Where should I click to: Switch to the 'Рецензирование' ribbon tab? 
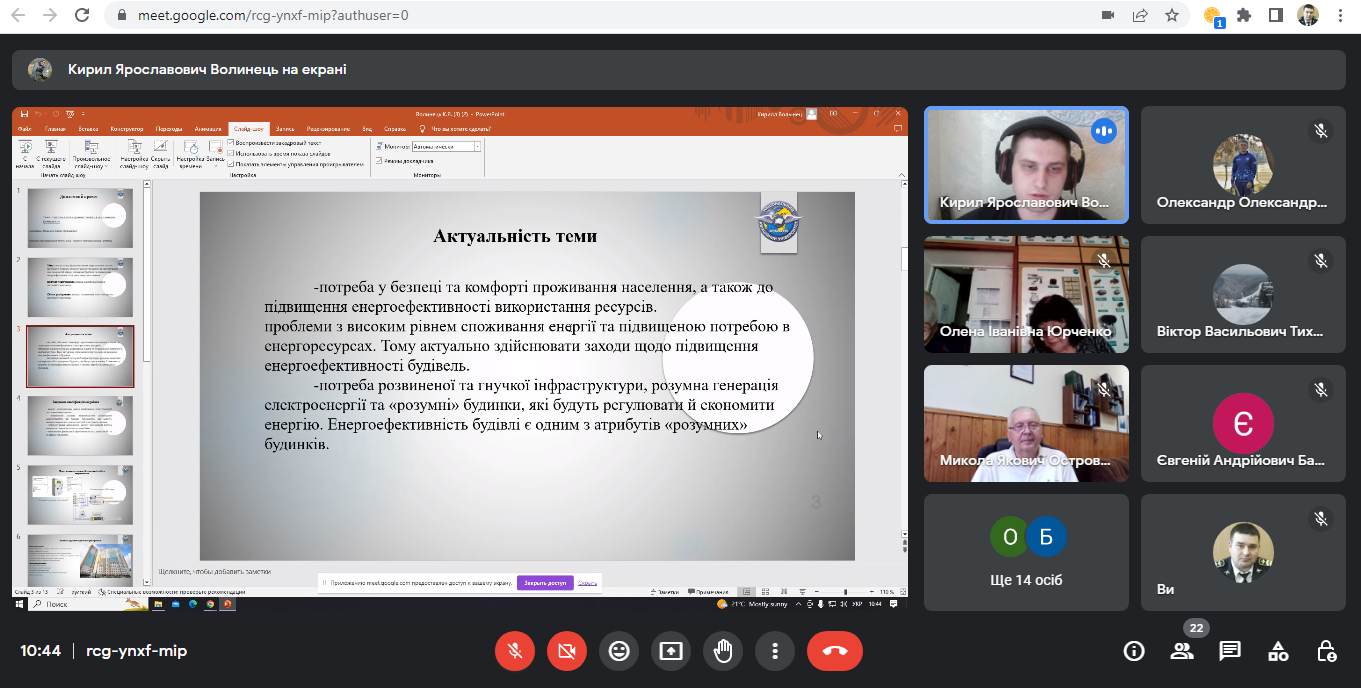(328, 129)
